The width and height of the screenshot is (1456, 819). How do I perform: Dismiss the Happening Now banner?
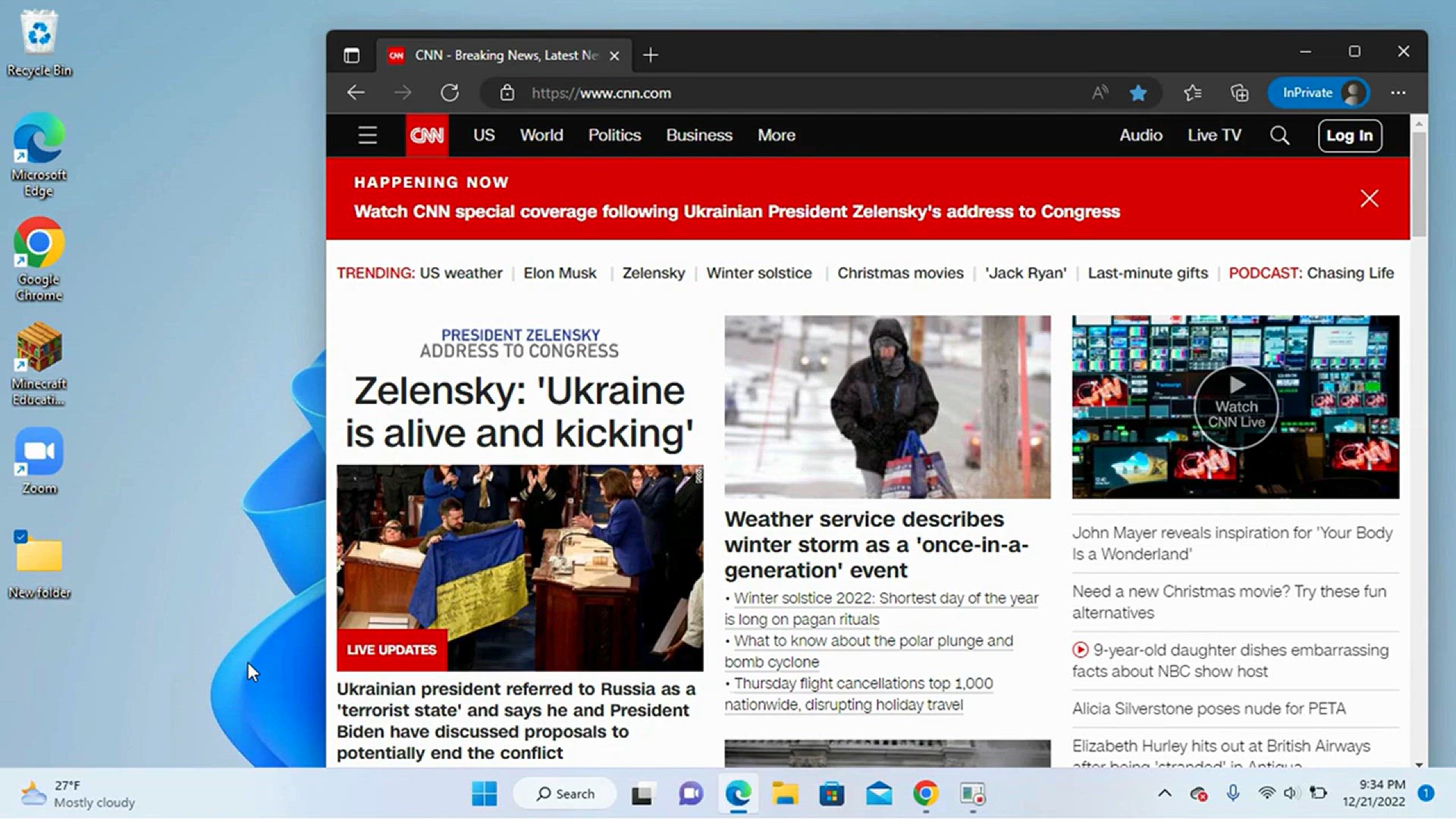(x=1370, y=199)
